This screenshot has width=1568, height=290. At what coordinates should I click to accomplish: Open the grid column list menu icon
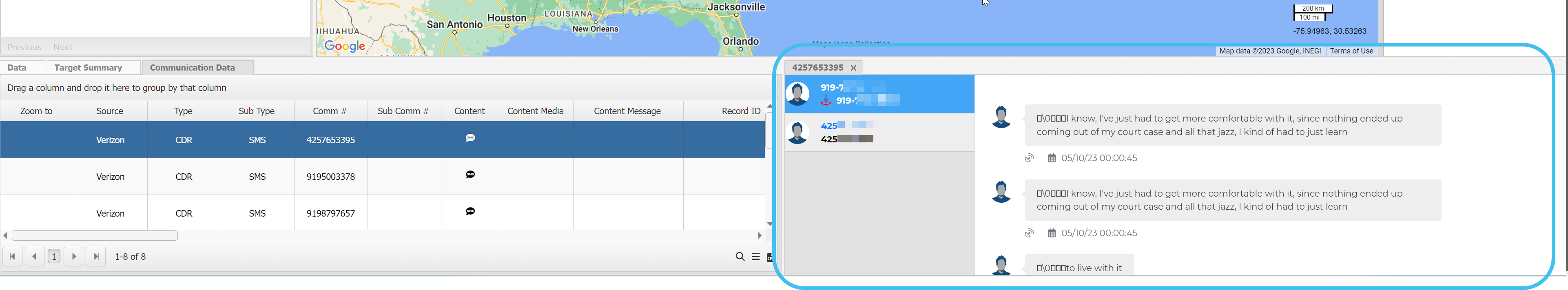point(755,257)
